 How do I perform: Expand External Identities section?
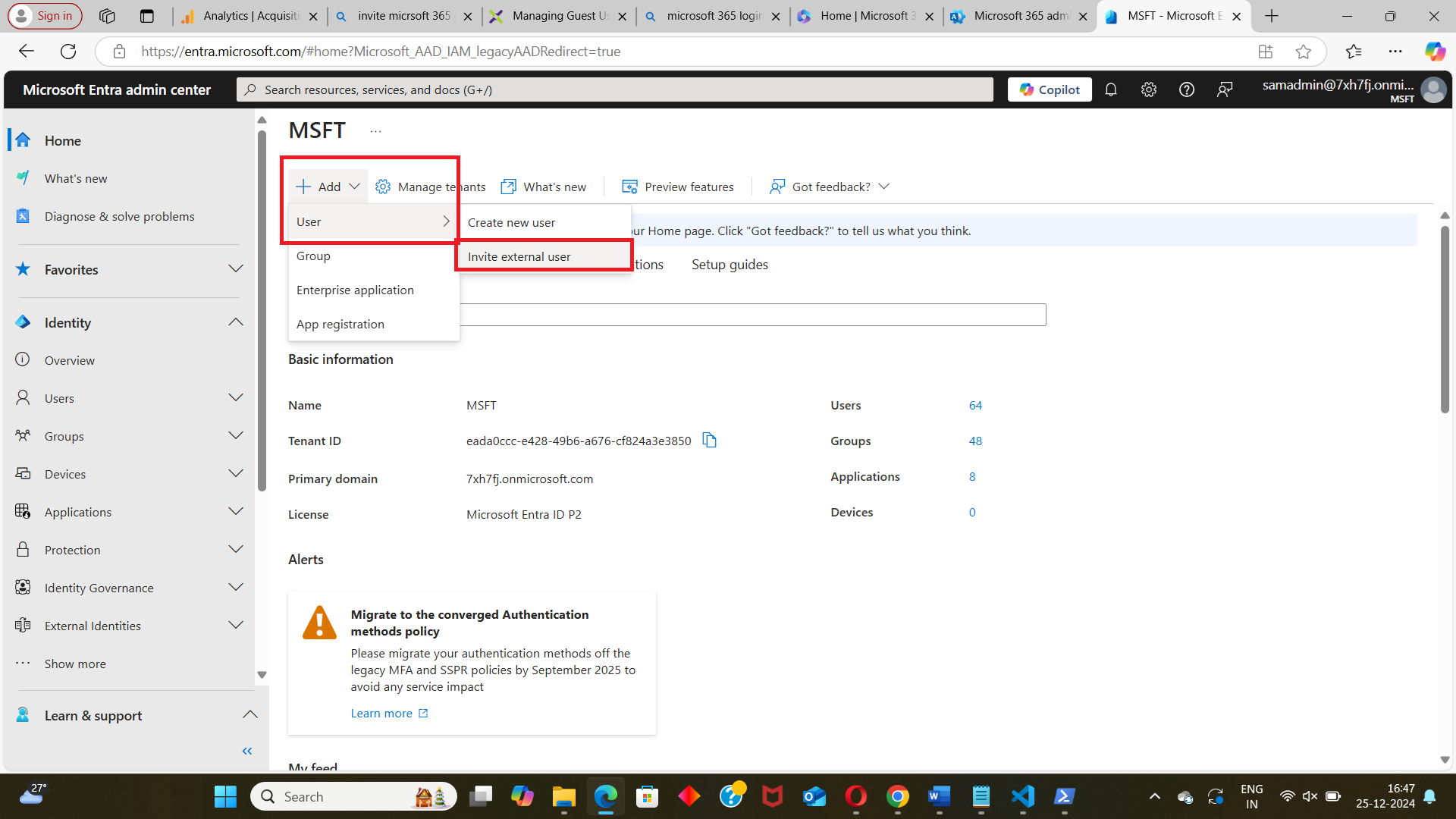236,626
